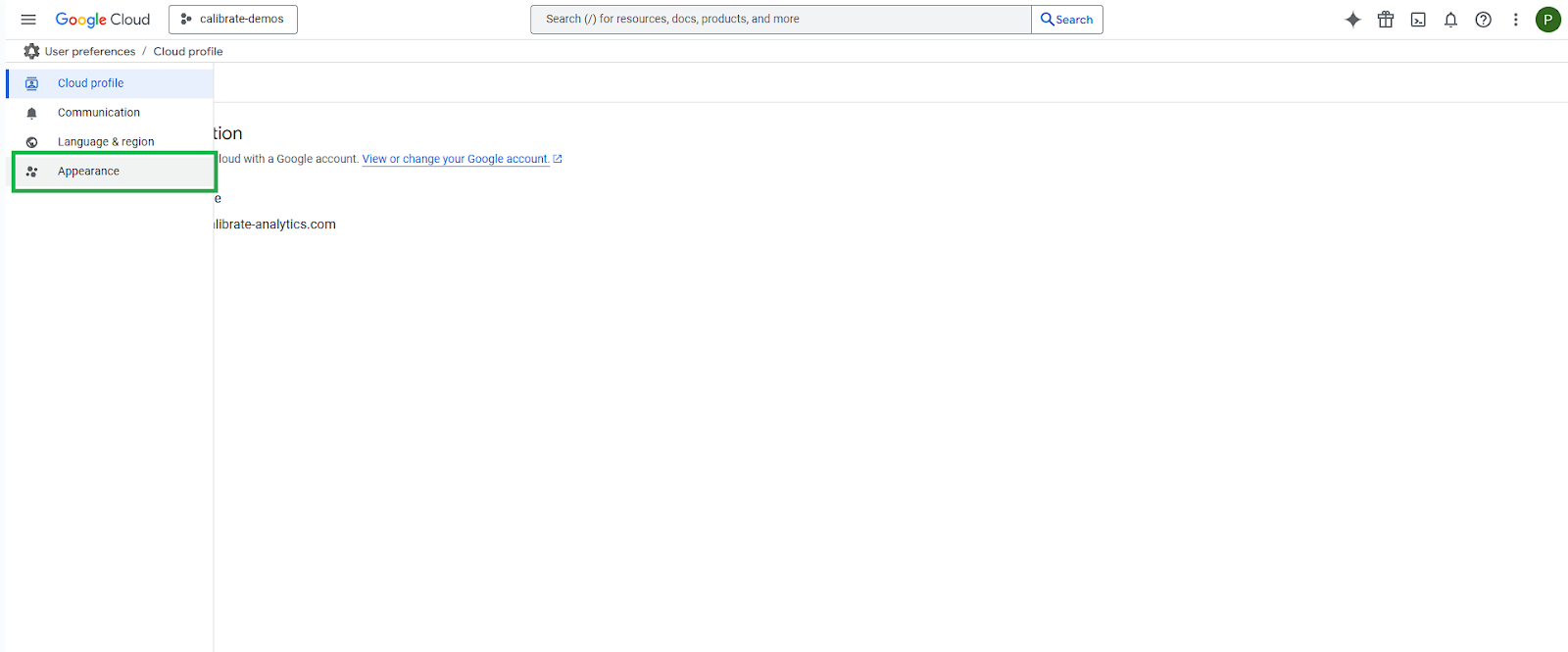The width and height of the screenshot is (1568, 652).
Task: Click the User preferences gear icon
Action: pos(31,51)
